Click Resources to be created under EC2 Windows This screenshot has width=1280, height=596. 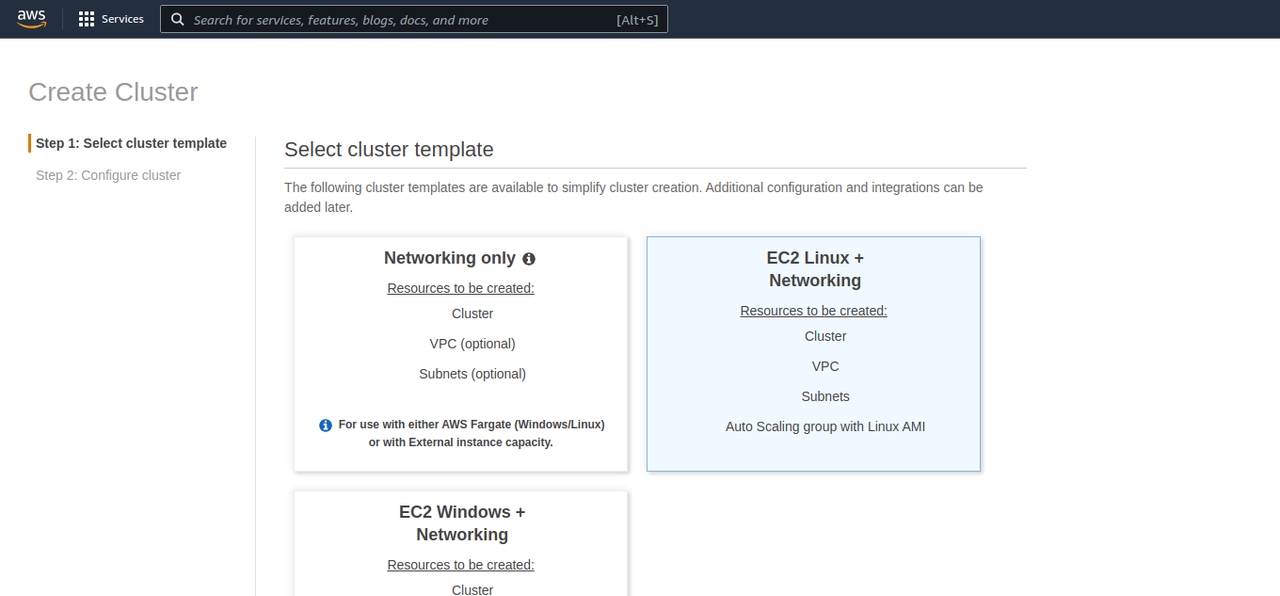(461, 565)
